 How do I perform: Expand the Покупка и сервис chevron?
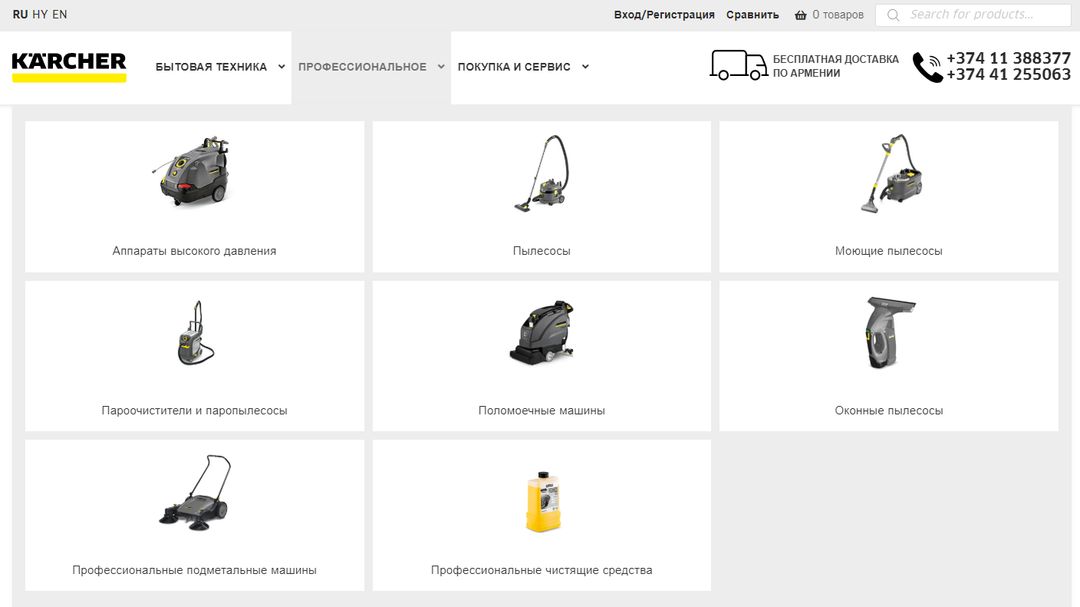point(585,67)
